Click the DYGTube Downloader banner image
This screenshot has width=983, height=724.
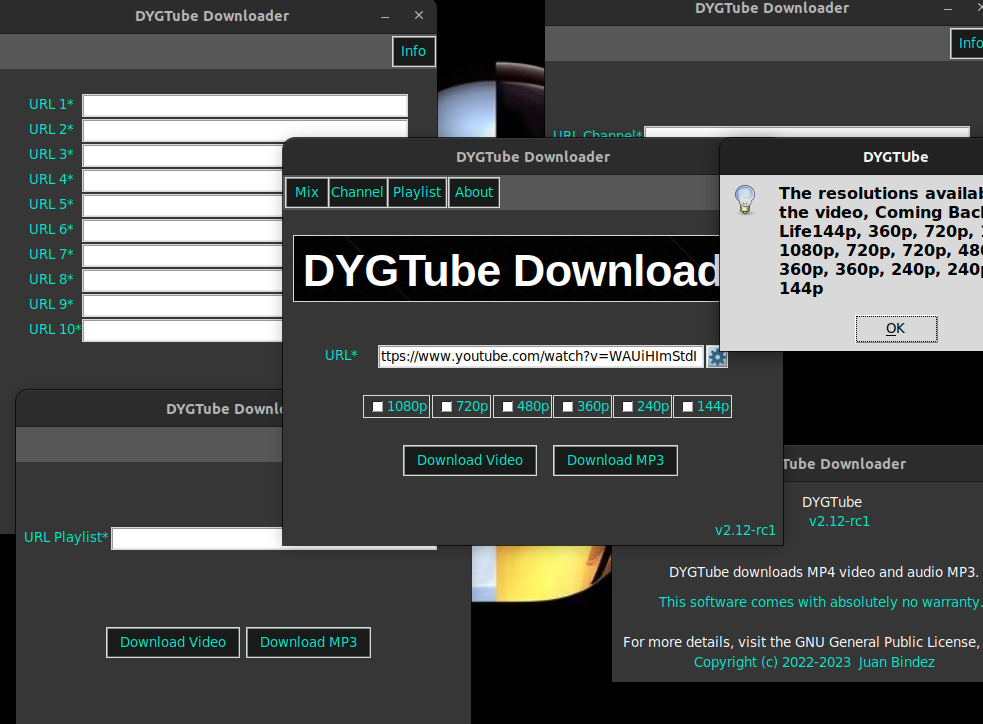(x=507, y=269)
